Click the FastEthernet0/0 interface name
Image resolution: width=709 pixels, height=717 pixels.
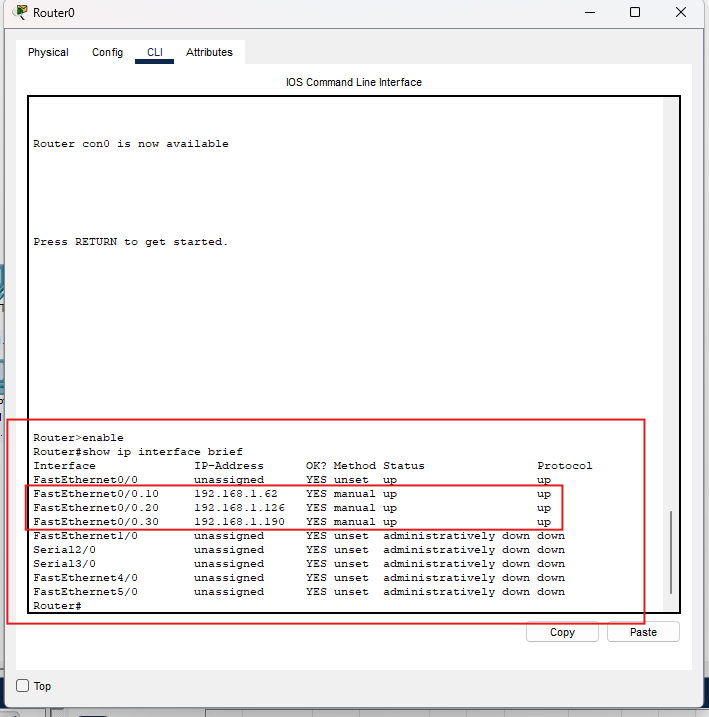pos(85,480)
